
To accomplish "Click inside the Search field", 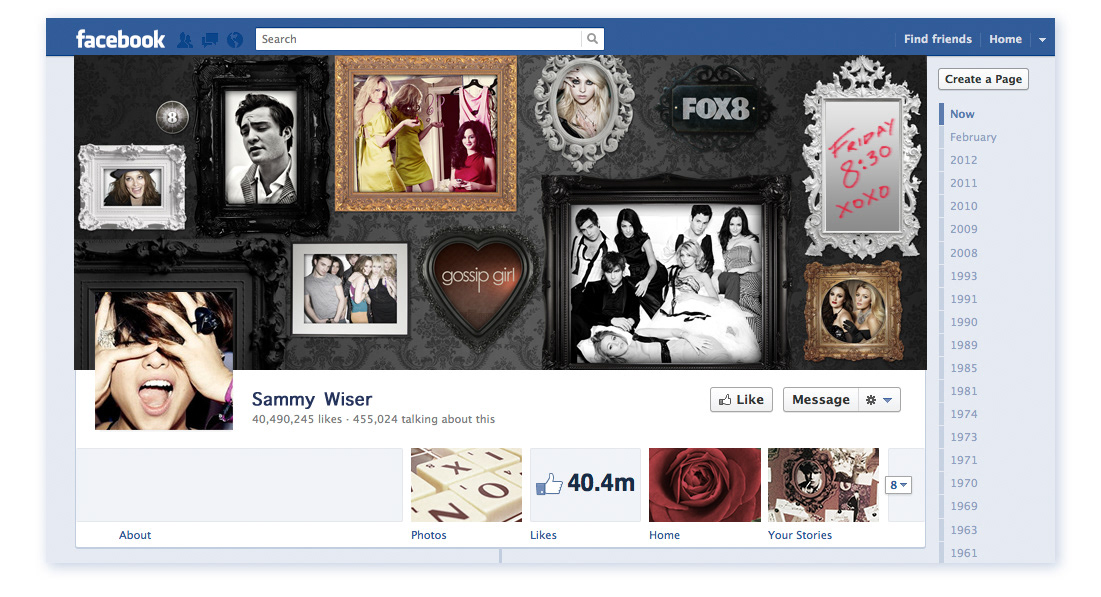I will (418, 39).
